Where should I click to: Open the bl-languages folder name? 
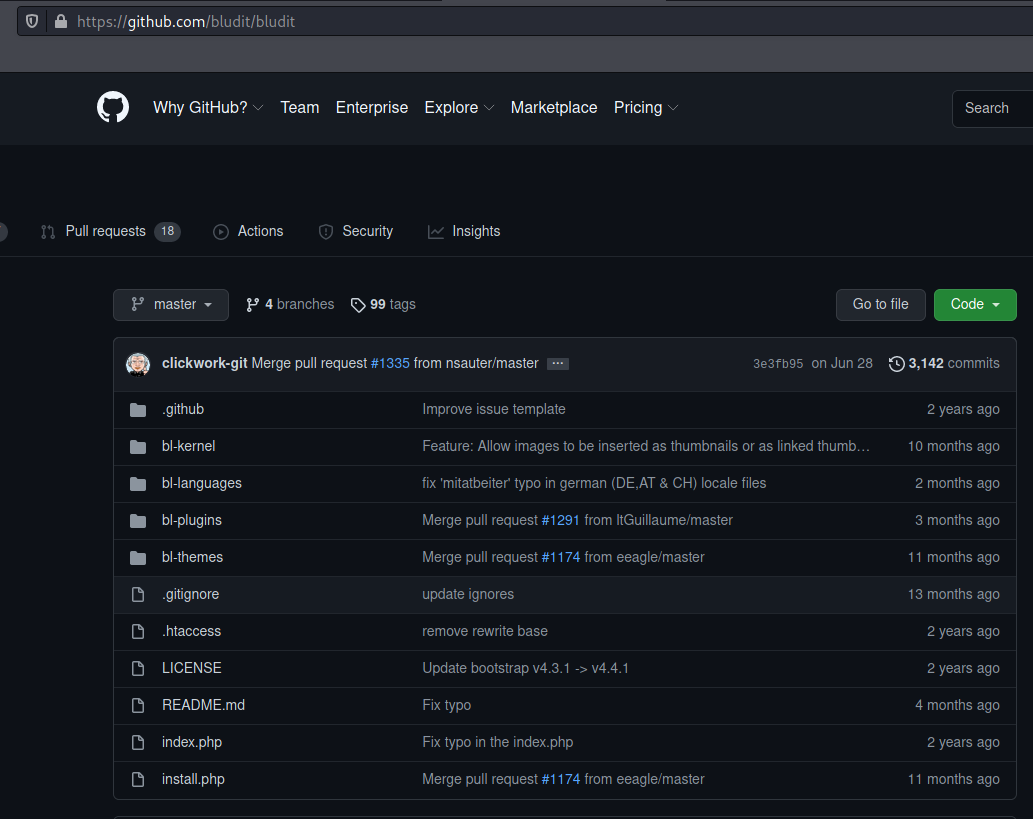pos(202,483)
